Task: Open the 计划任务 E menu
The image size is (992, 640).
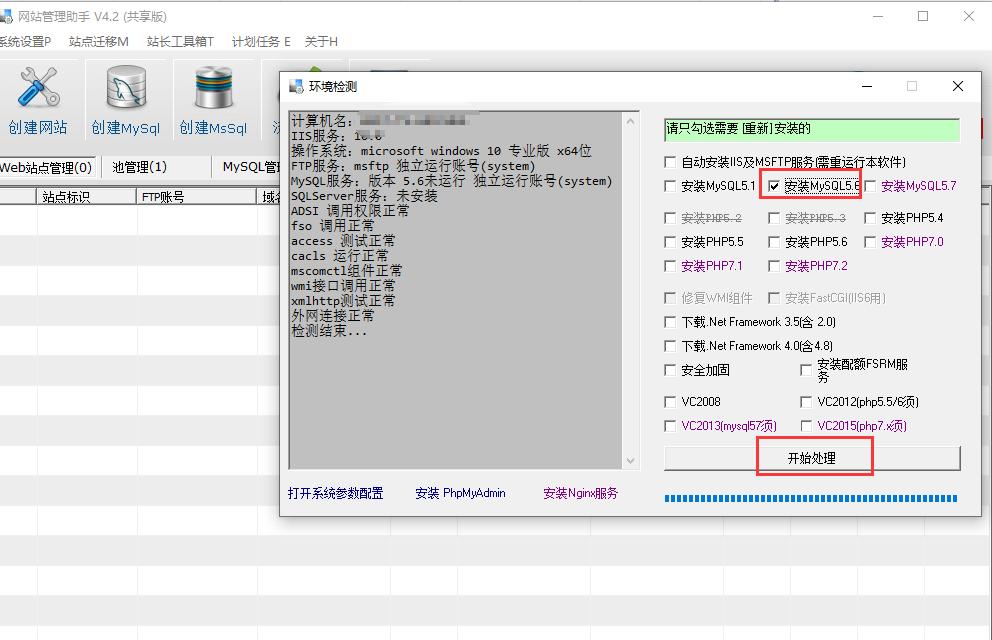Action: tap(261, 41)
